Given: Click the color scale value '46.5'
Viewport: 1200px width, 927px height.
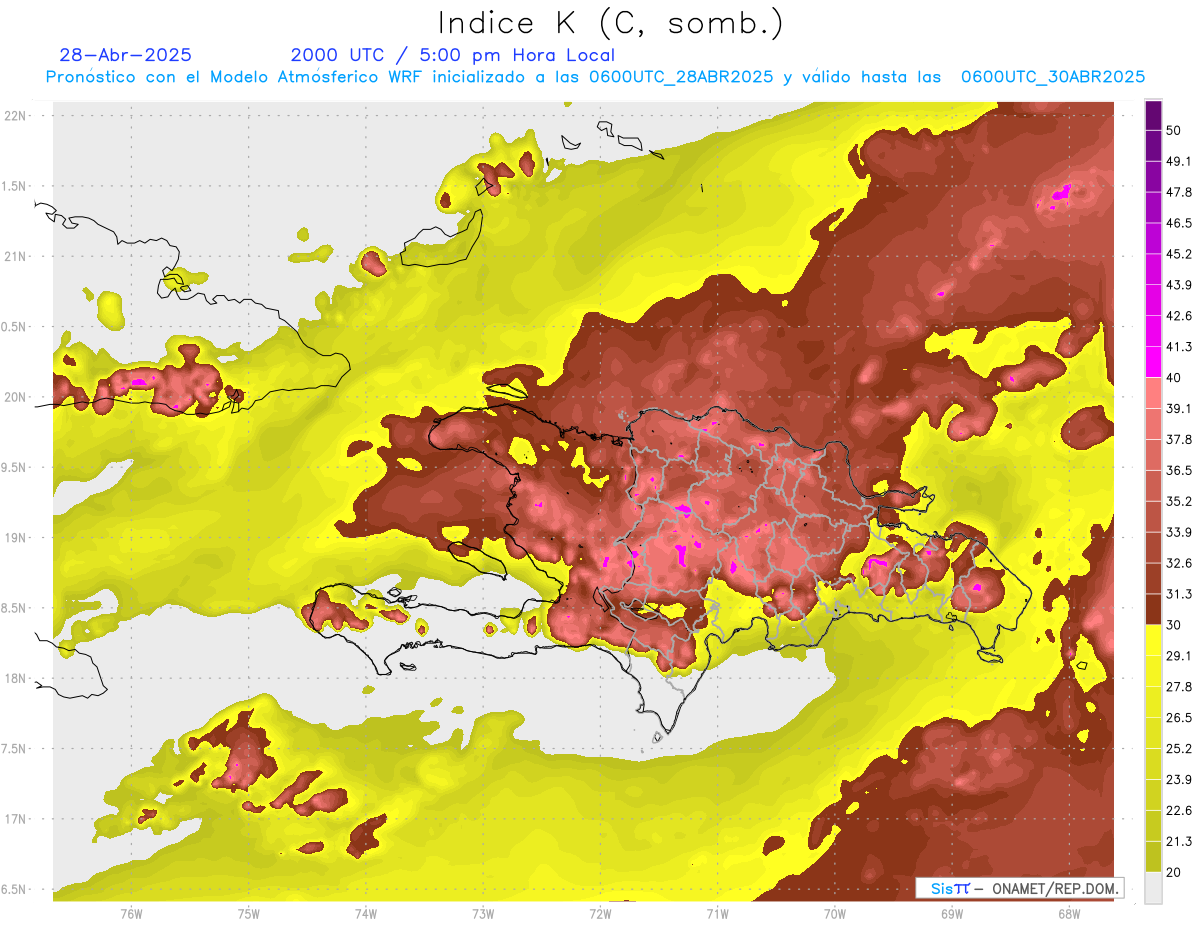Looking at the screenshot, I should pyautogui.click(x=1179, y=223).
